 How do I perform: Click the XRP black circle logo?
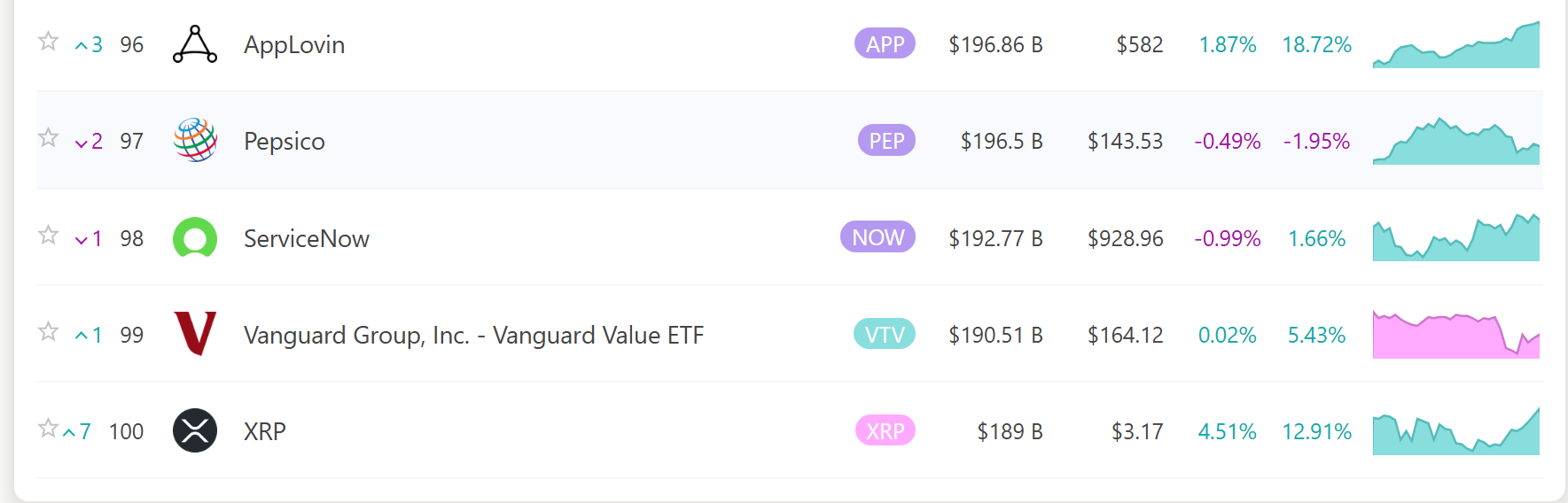click(x=195, y=430)
